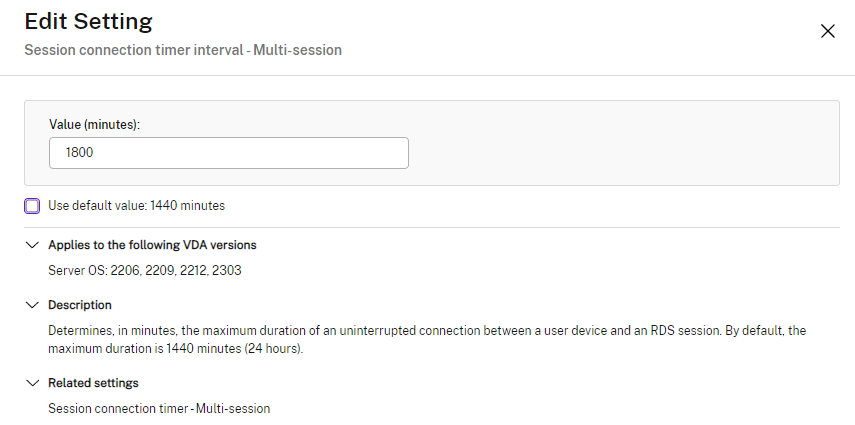This screenshot has width=855, height=425.
Task: Enable the Use default value checkbox
Action: point(33,206)
